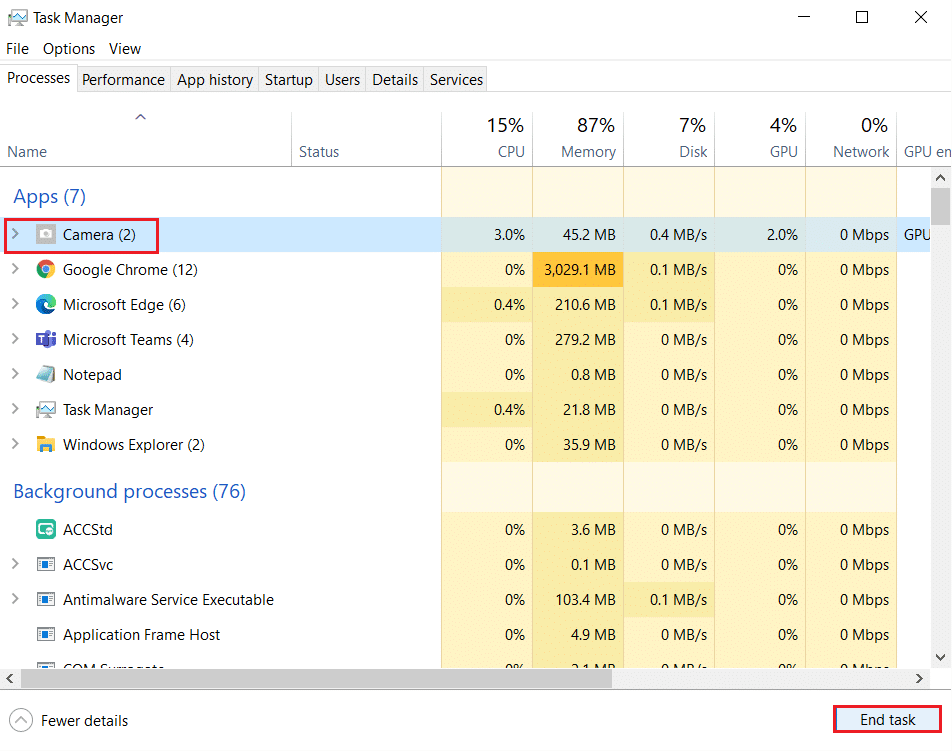The image size is (952, 751).
Task: Open the Users tab
Action: tap(342, 80)
